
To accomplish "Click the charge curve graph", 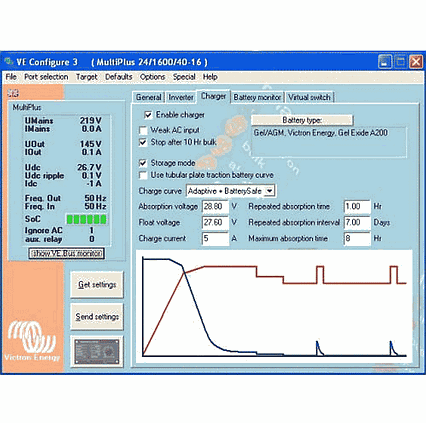I will pyautogui.click(x=274, y=306).
